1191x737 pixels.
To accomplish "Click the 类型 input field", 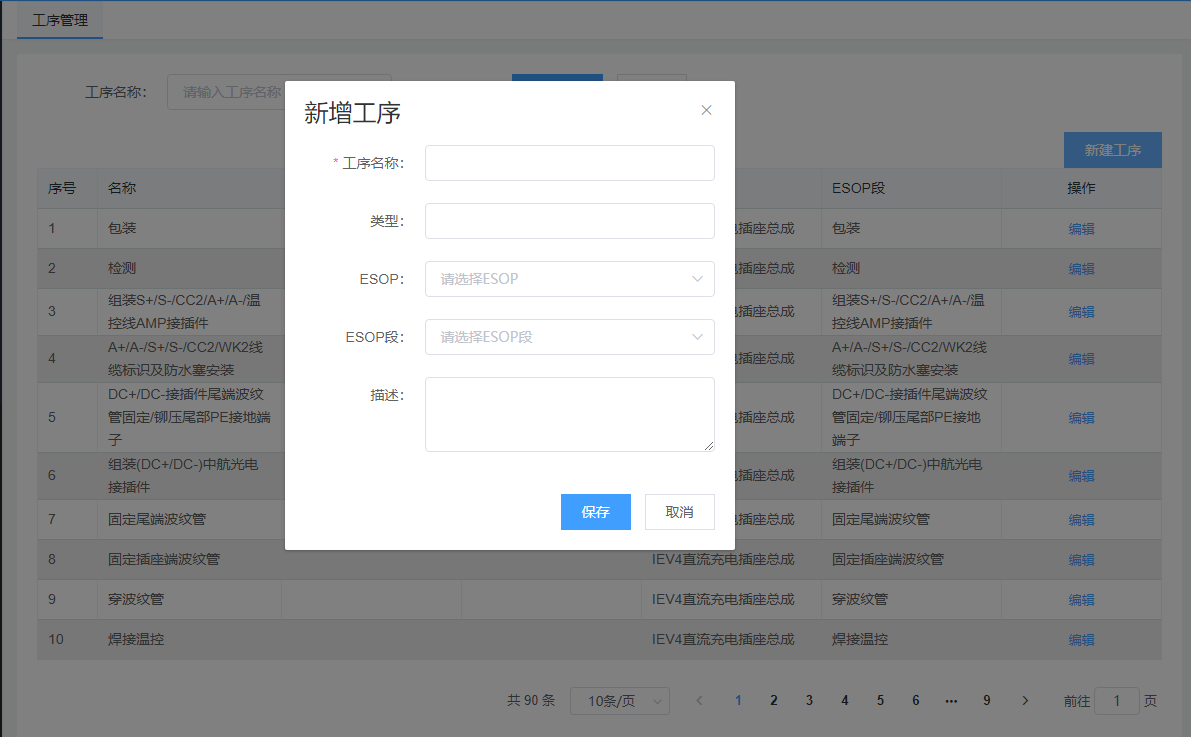I will (x=569, y=221).
